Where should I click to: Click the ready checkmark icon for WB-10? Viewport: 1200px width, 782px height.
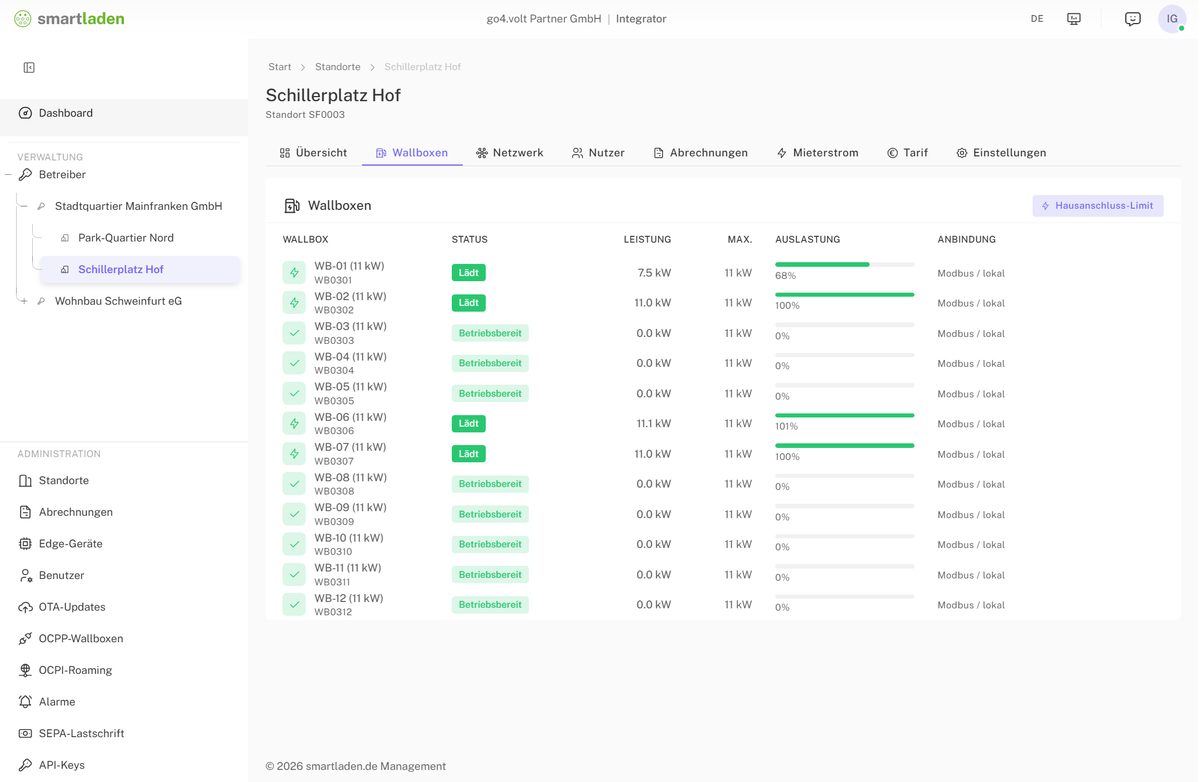tap(294, 544)
